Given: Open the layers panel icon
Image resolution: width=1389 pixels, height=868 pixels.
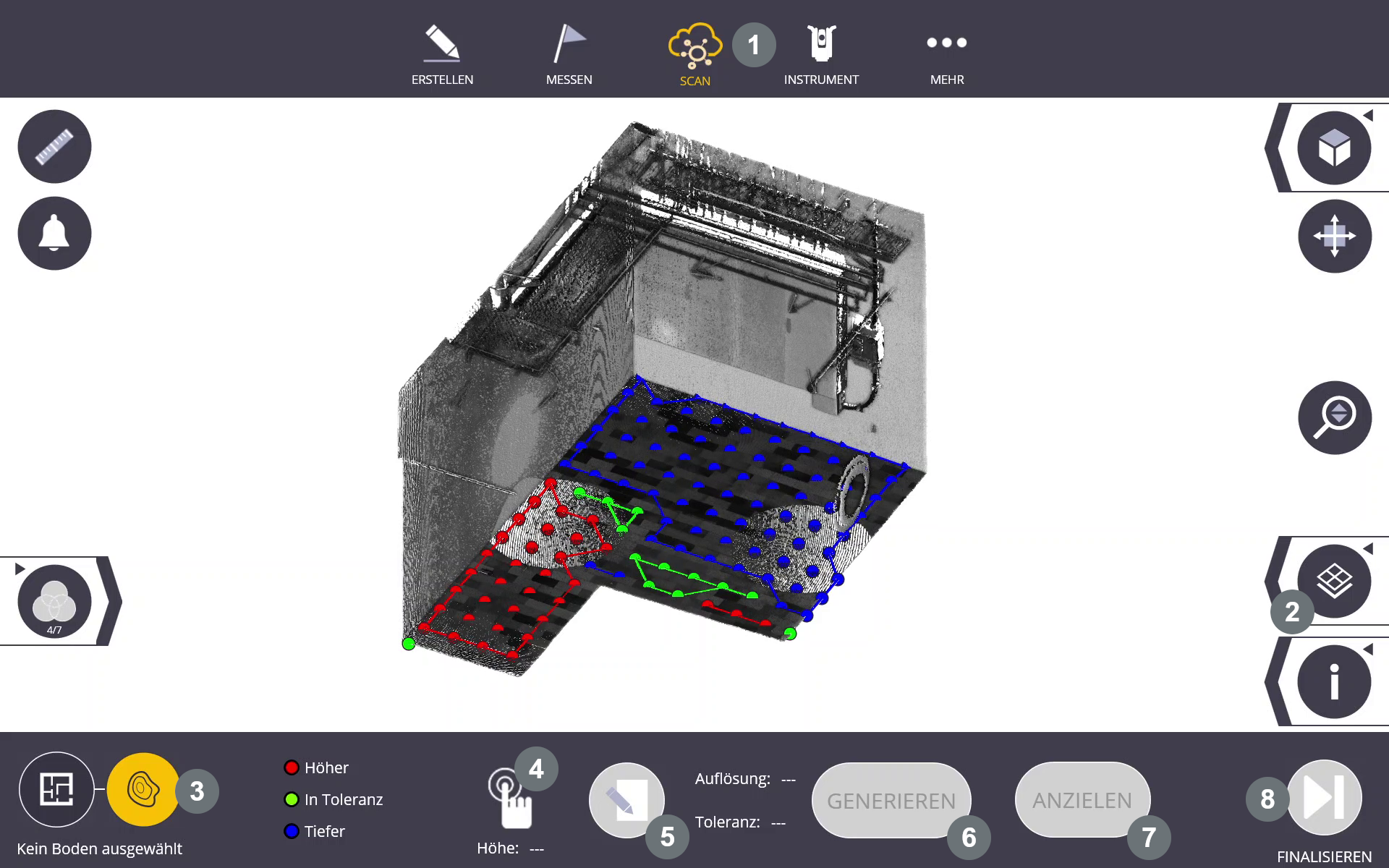Looking at the screenshot, I should click(1334, 580).
